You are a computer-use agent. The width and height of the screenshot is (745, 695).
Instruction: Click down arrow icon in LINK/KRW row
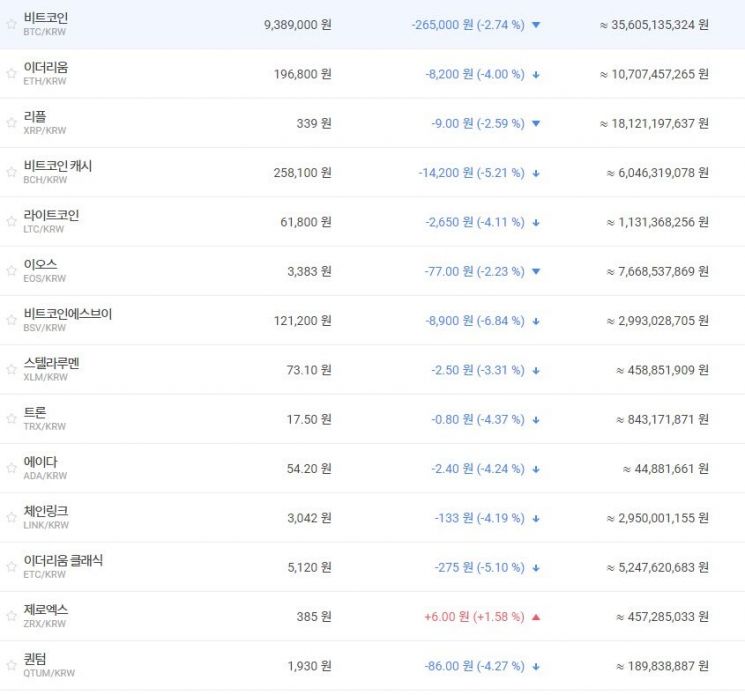pyautogui.click(x=536, y=519)
